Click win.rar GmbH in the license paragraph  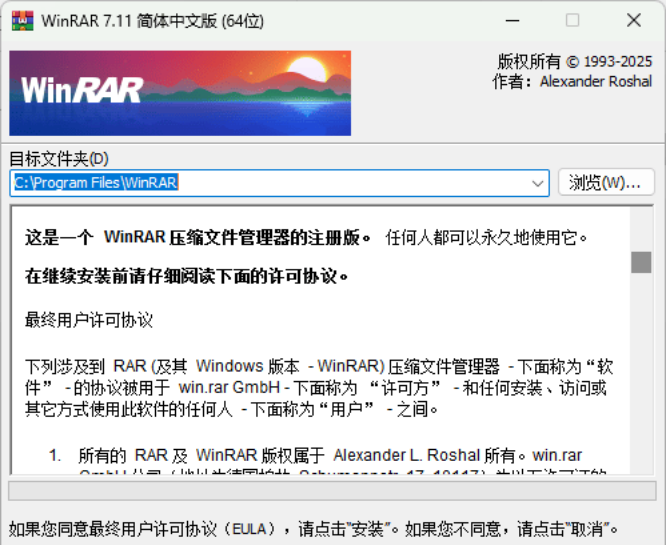click(229, 387)
